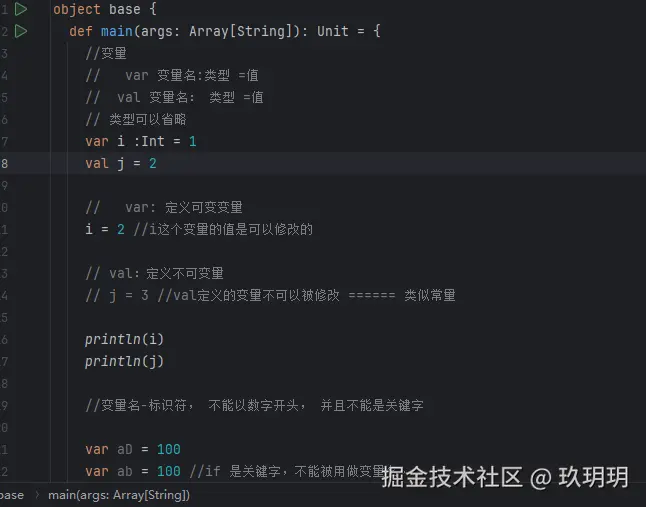Click the "var ab = 100" declaration
Image resolution: width=646 pixels, height=507 pixels.
(132, 471)
